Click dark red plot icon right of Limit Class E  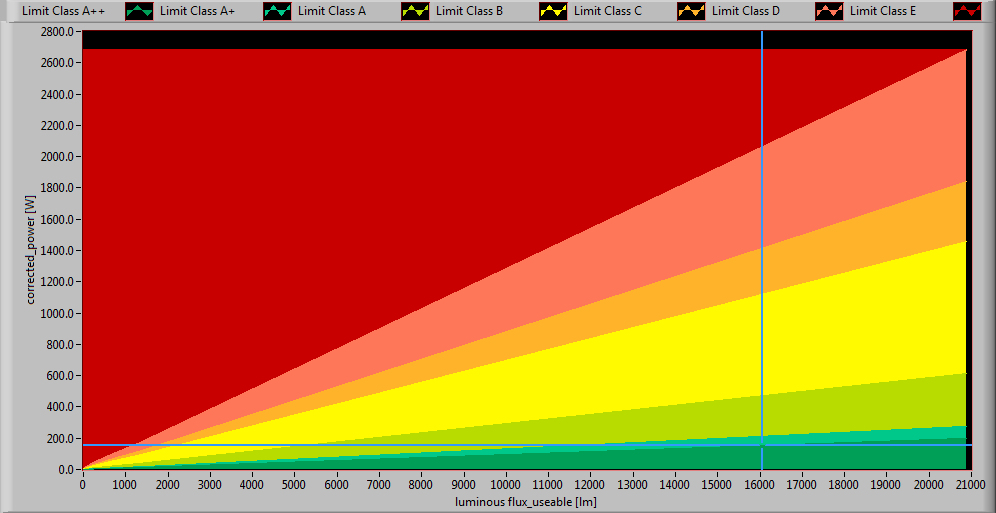pos(967,12)
